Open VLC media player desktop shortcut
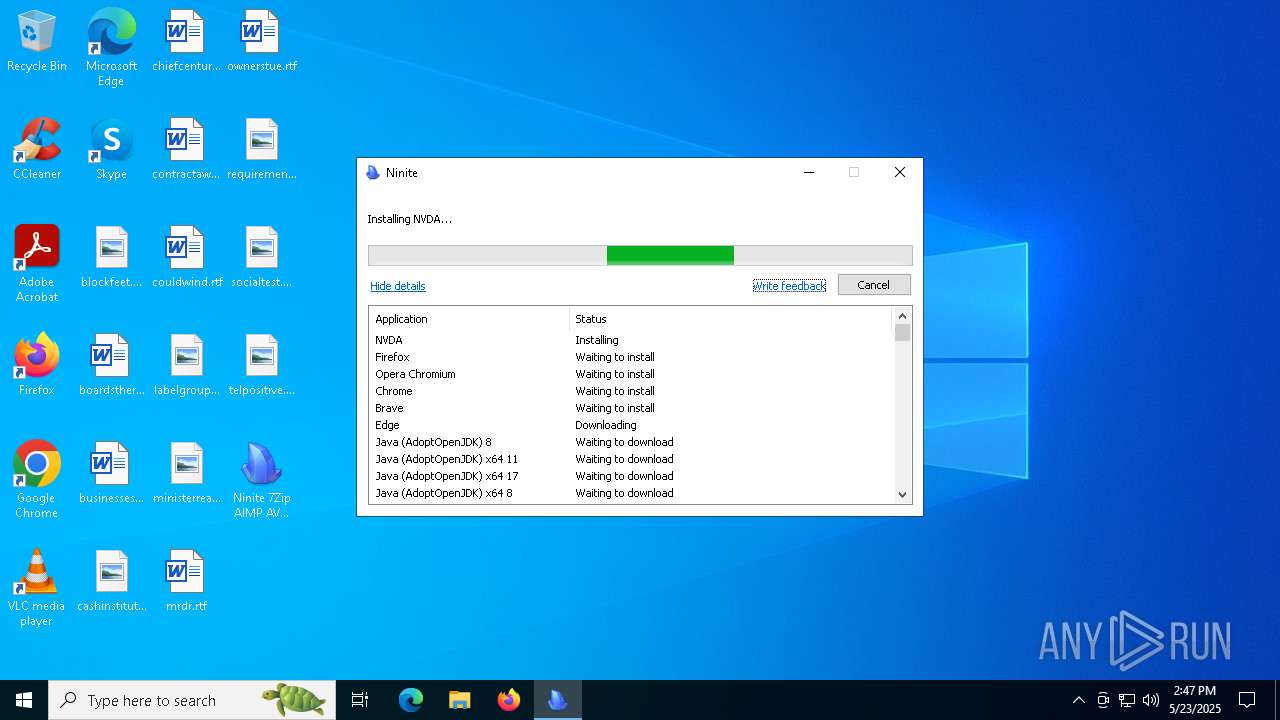This screenshot has height=720, width=1280. [x=37, y=588]
